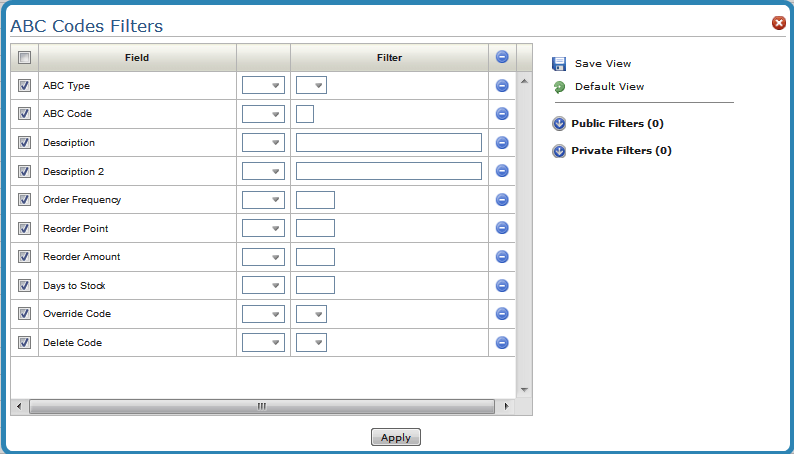Viewport: 794px width, 454px height.
Task: Click the Default View refresh icon
Action: tap(559, 87)
